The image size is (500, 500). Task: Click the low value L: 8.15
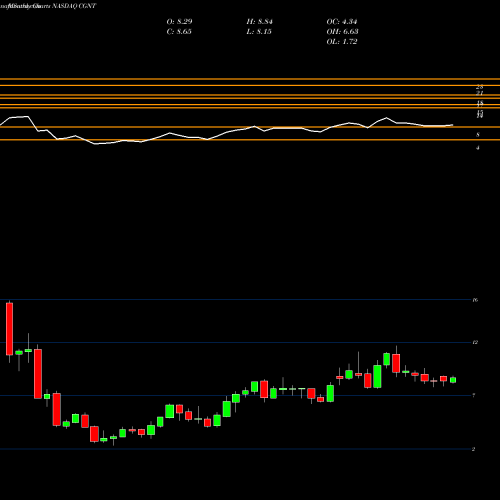[x=259, y=32]
